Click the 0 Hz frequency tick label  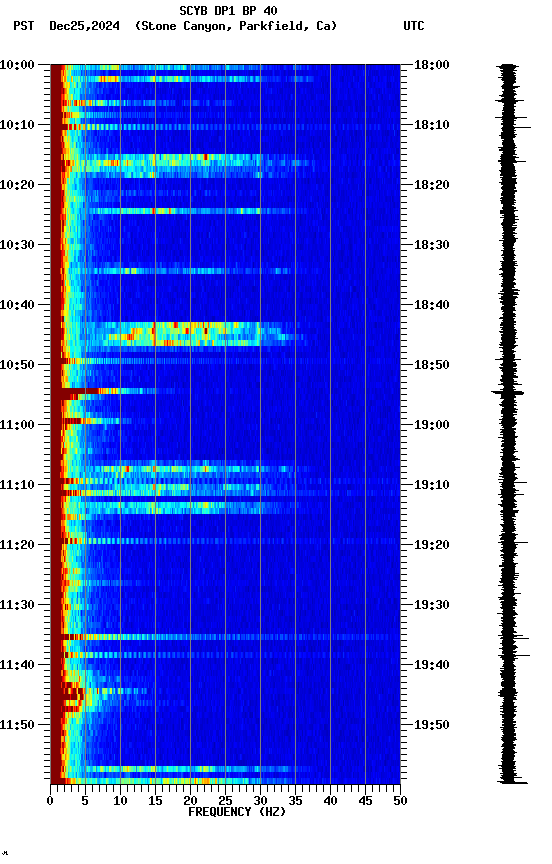(x=50, y=802)
